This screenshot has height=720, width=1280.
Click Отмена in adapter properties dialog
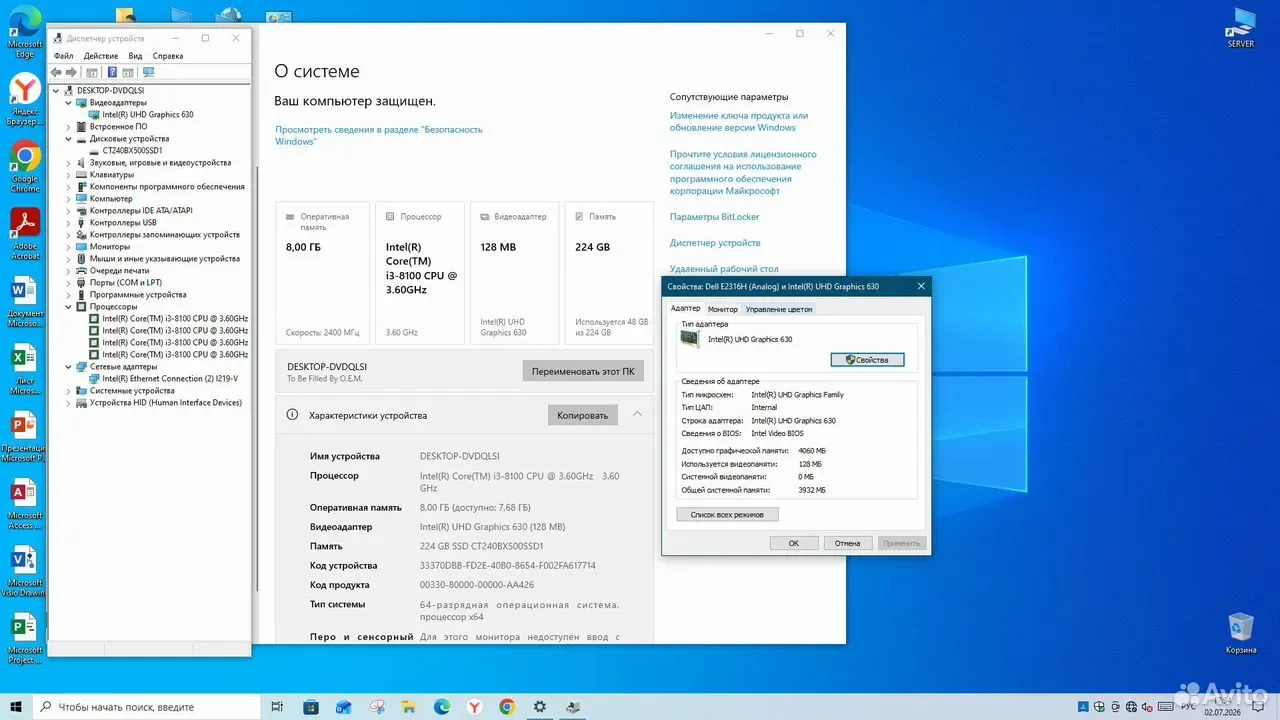tap(848, 543)
